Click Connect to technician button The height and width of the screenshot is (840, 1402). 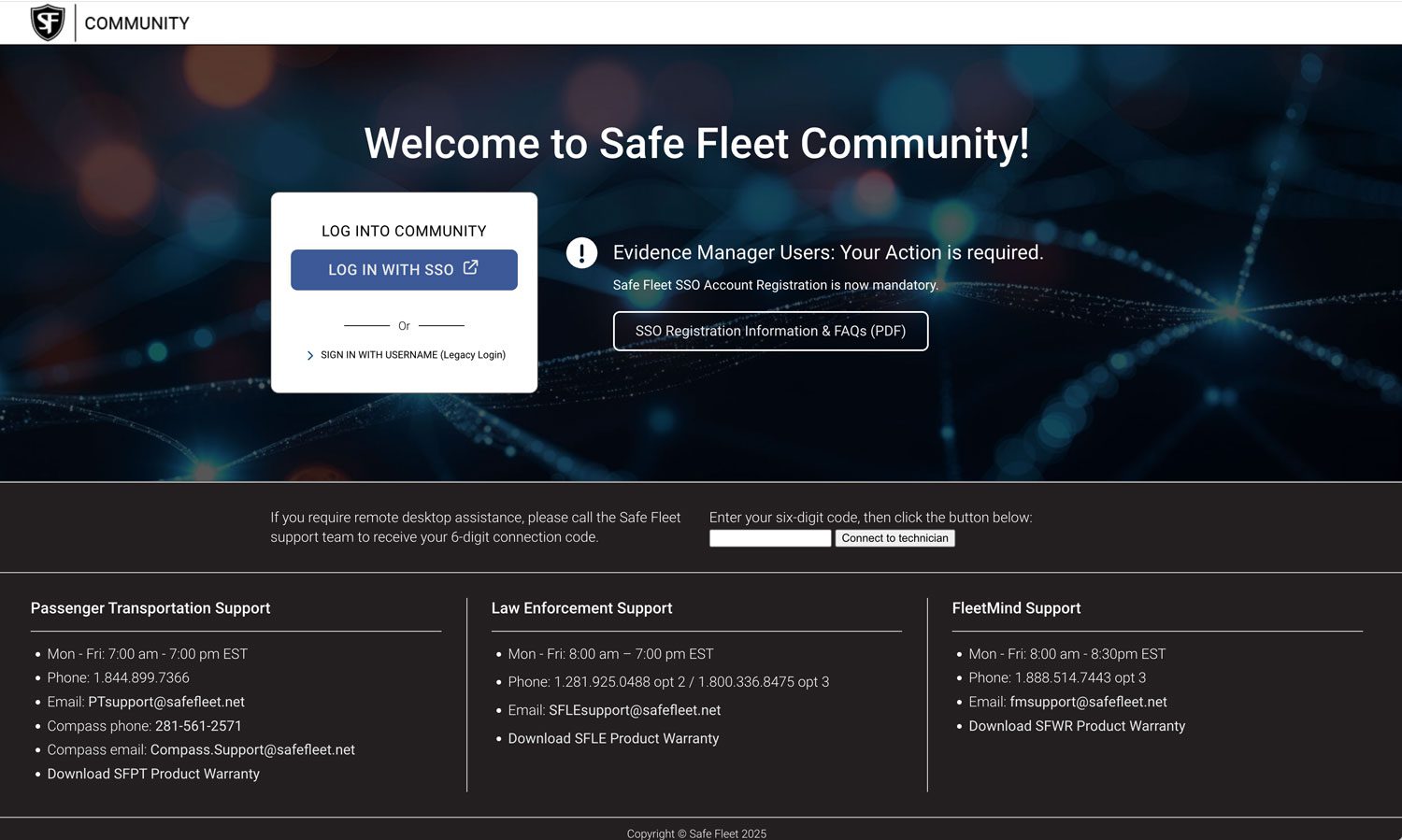pos(894,538)
